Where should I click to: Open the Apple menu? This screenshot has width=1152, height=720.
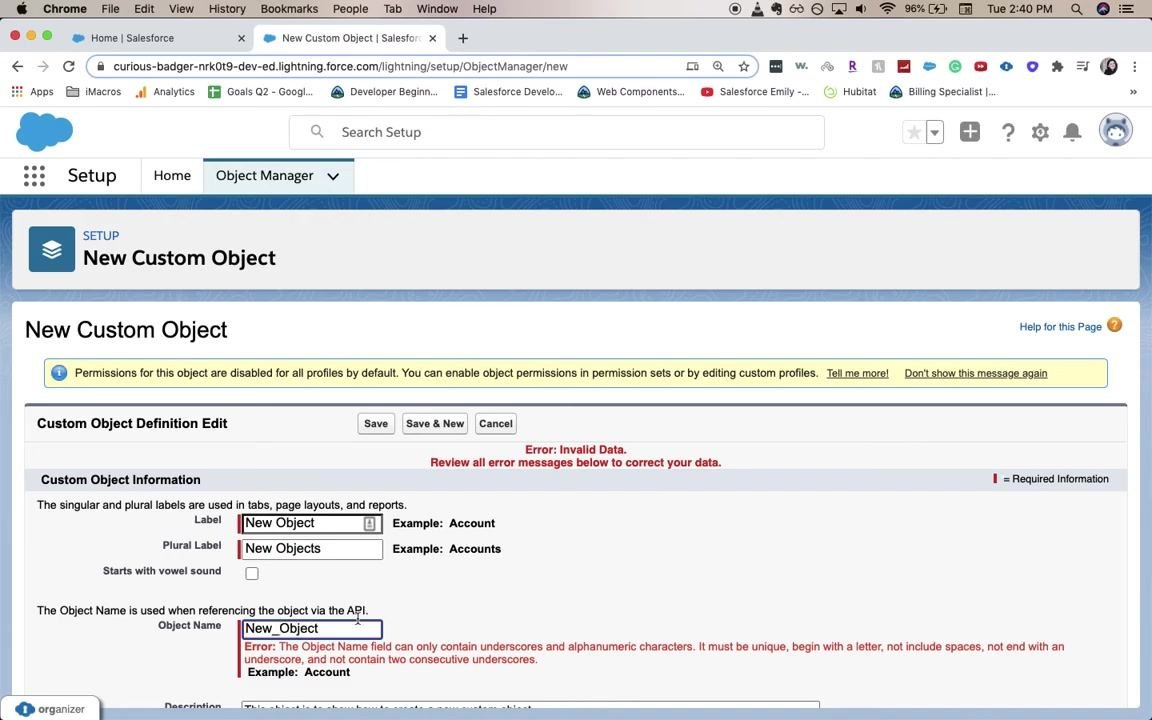(21, 9)
